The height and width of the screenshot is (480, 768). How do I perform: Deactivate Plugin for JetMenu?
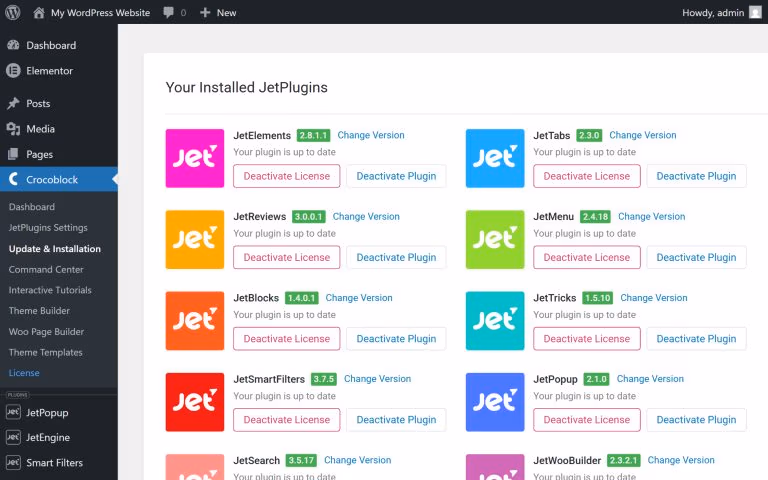tap(696, 257)
